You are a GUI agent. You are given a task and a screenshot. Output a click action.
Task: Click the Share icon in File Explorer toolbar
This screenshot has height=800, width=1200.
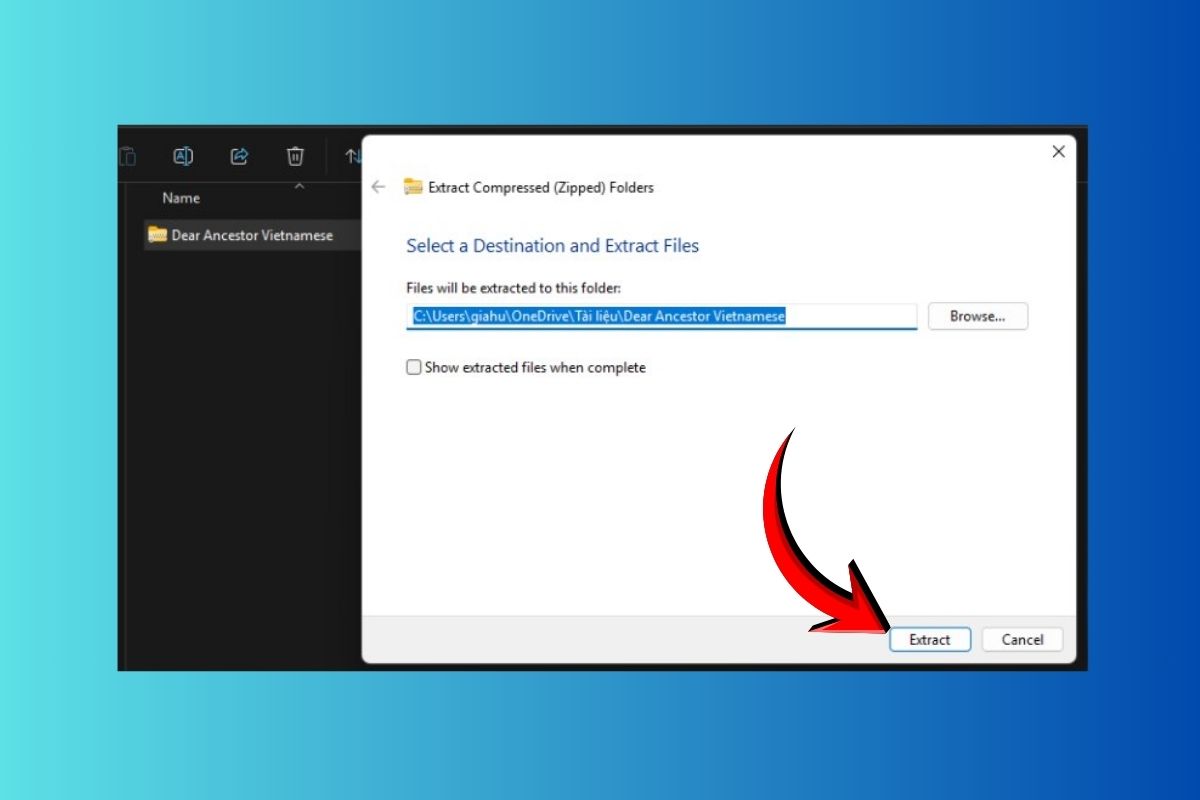tap(239, 156)
